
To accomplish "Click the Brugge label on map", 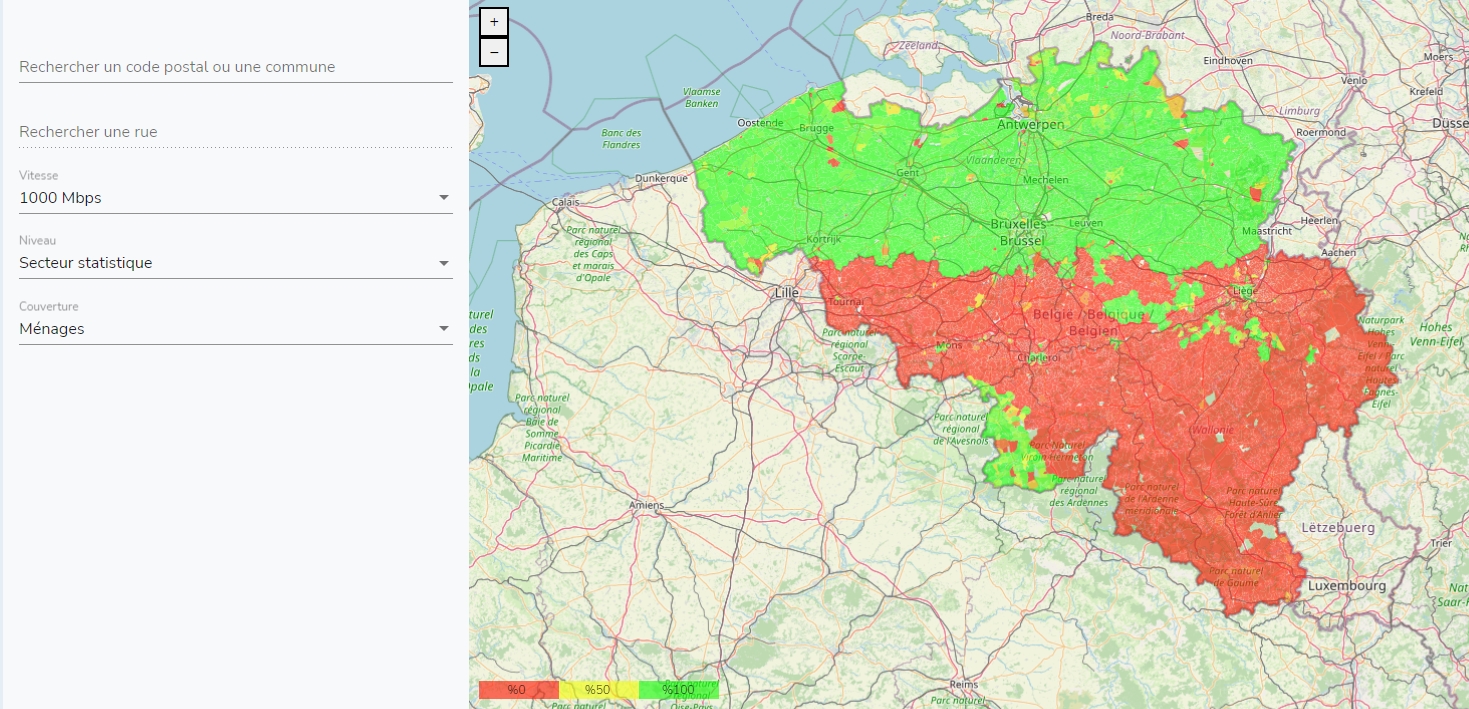I will [816, 128].
